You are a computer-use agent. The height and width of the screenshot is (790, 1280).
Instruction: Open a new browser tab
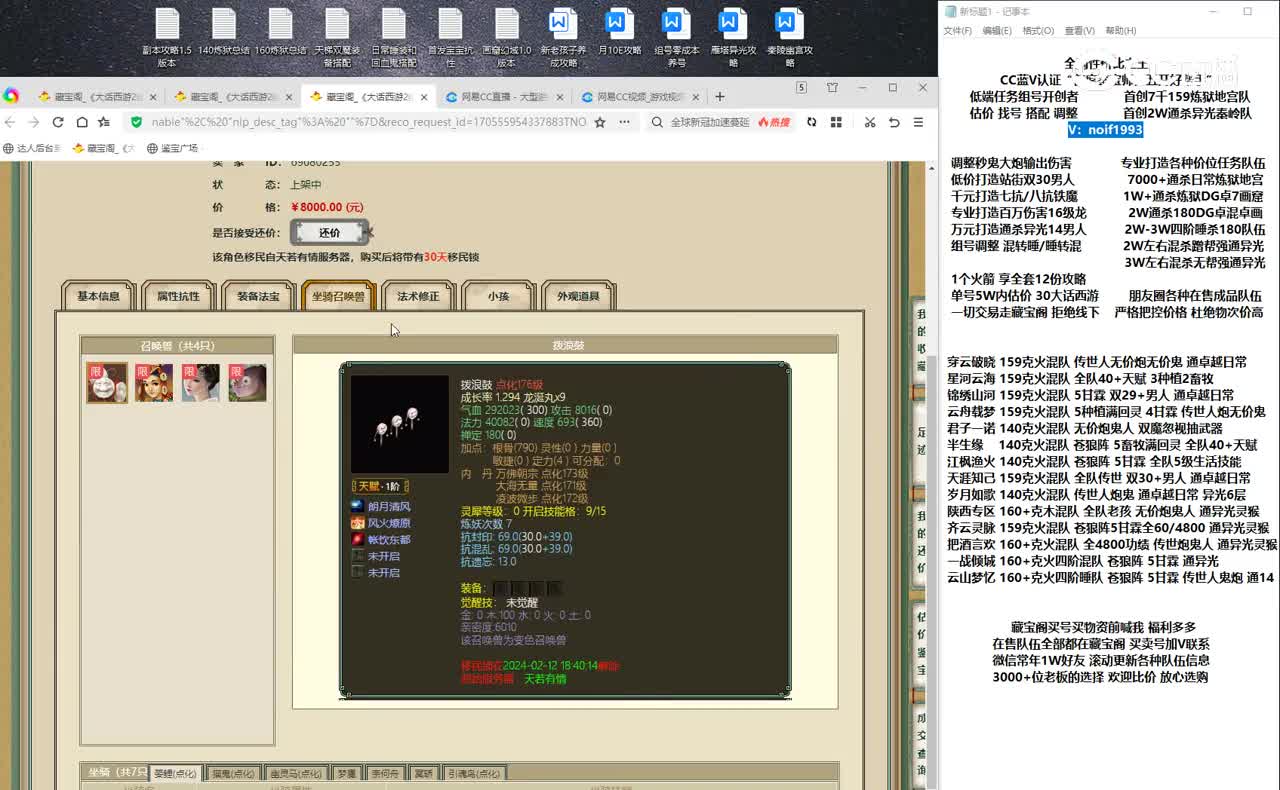point(719,97)
